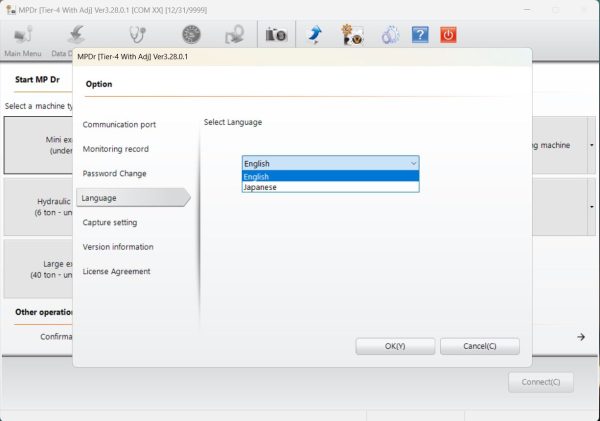
Task: Click the dialog title MPDr Ver3.28.0.1
Action: (x=132, y=57)
